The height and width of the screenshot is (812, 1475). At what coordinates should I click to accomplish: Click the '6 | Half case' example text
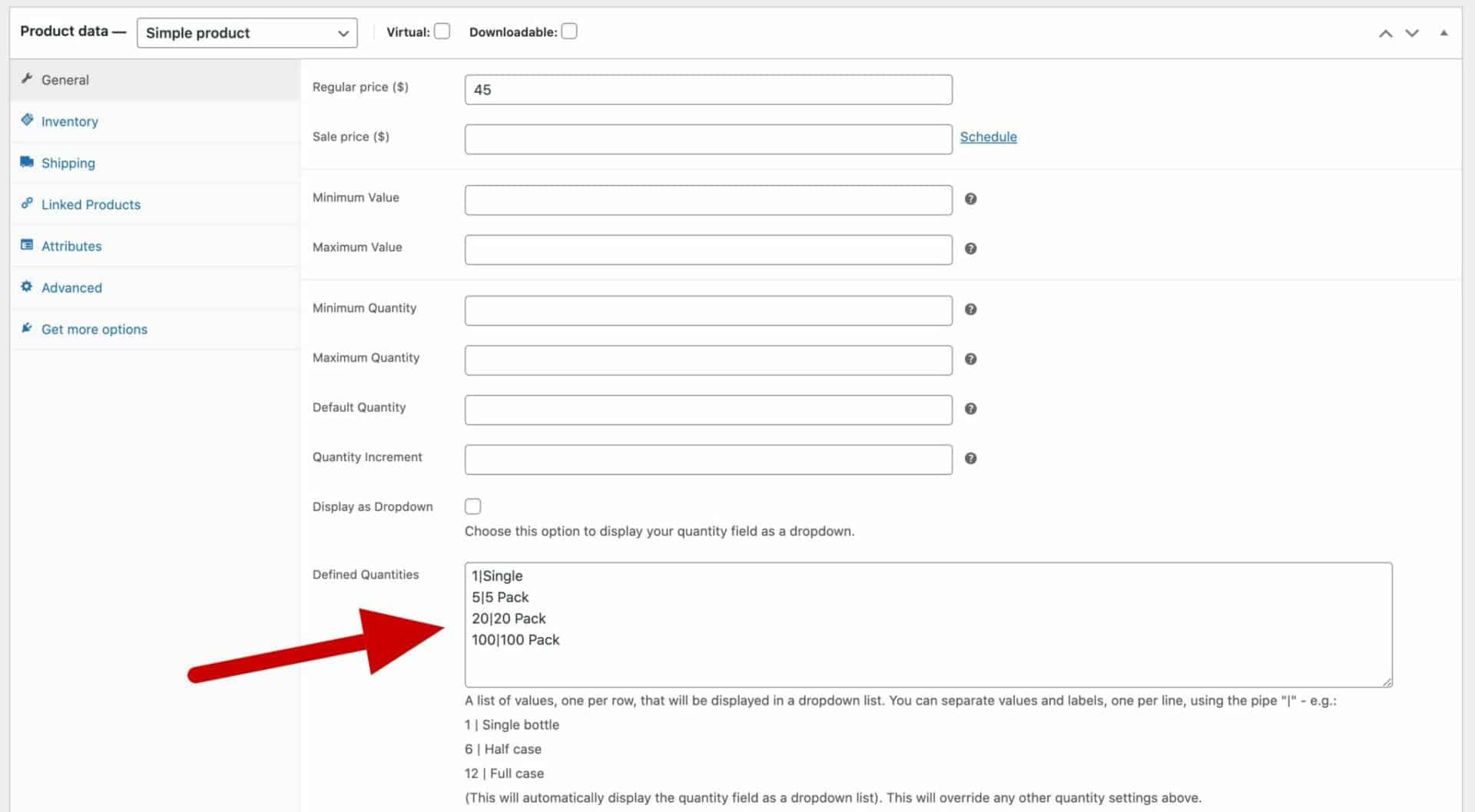pyautogui.click(x=503, y=749)
